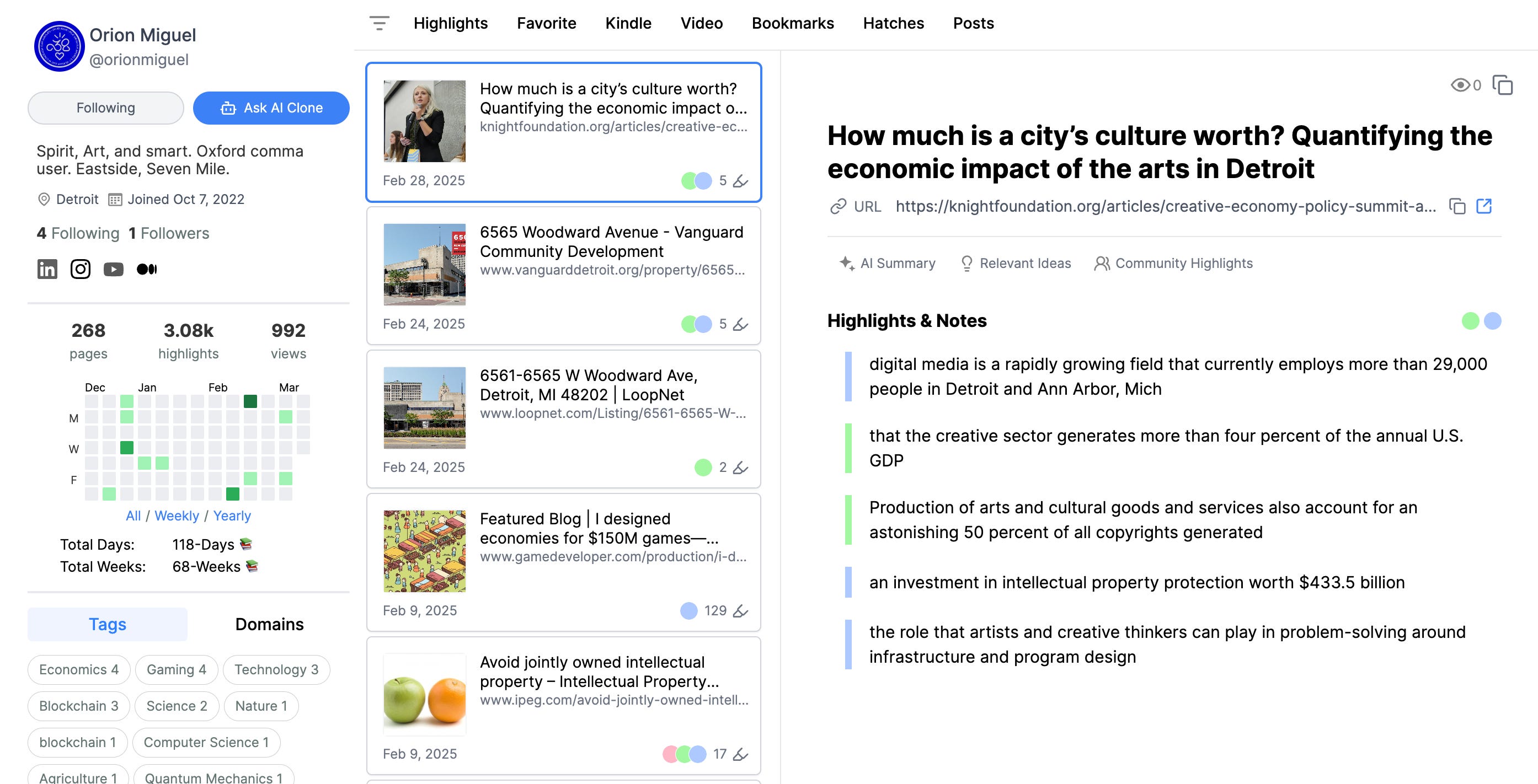Click the joined date calendar icon

tap(115, 199)
